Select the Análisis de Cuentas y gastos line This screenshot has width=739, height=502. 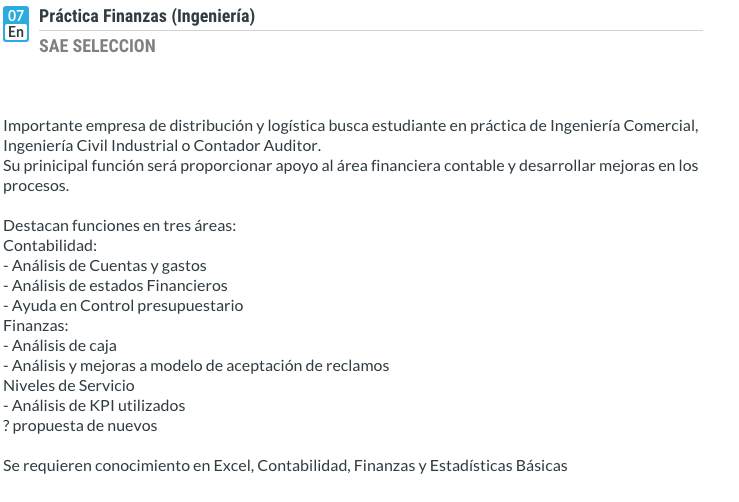[105, 266]
